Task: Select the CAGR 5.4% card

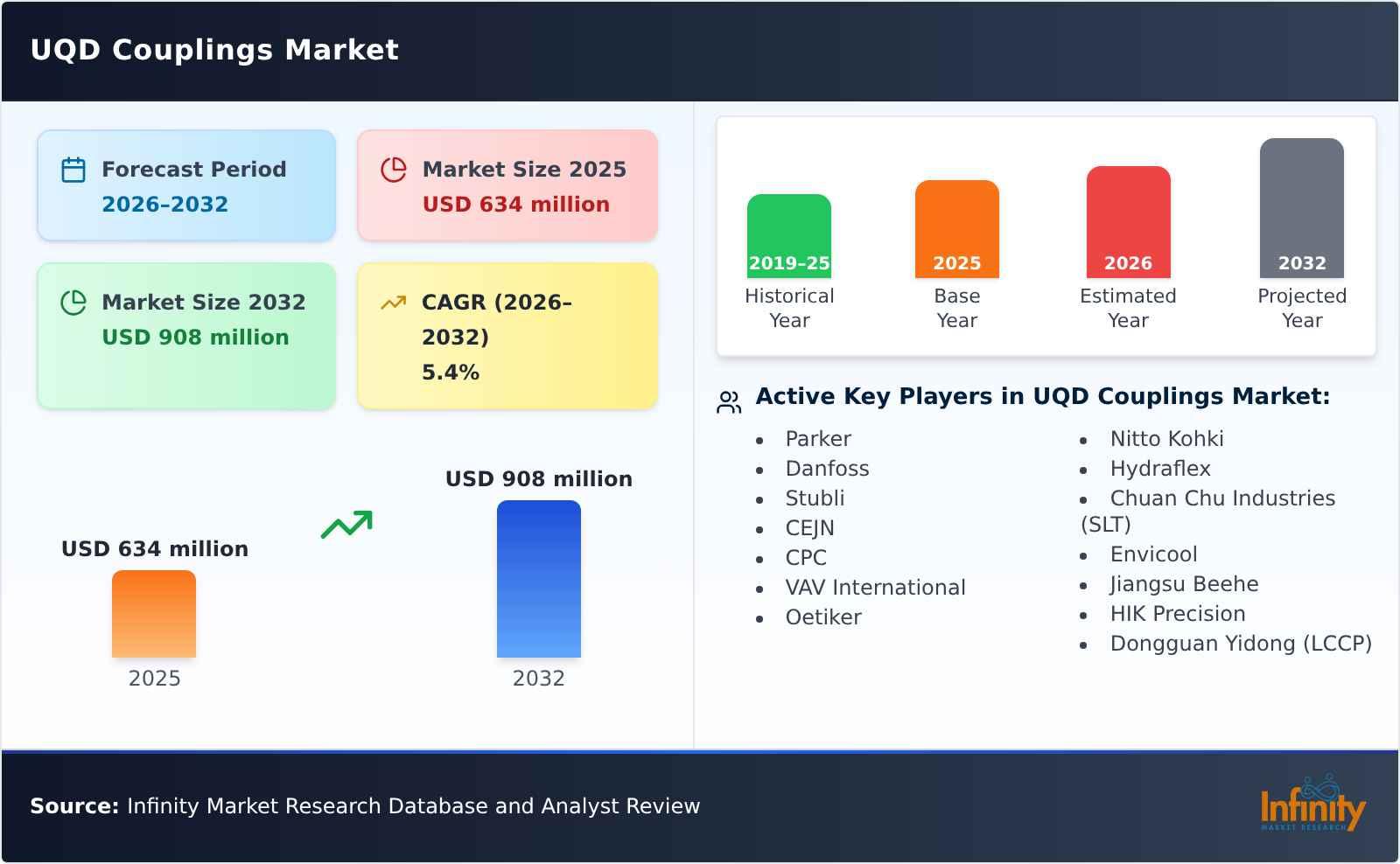Action: pos(507,336)
